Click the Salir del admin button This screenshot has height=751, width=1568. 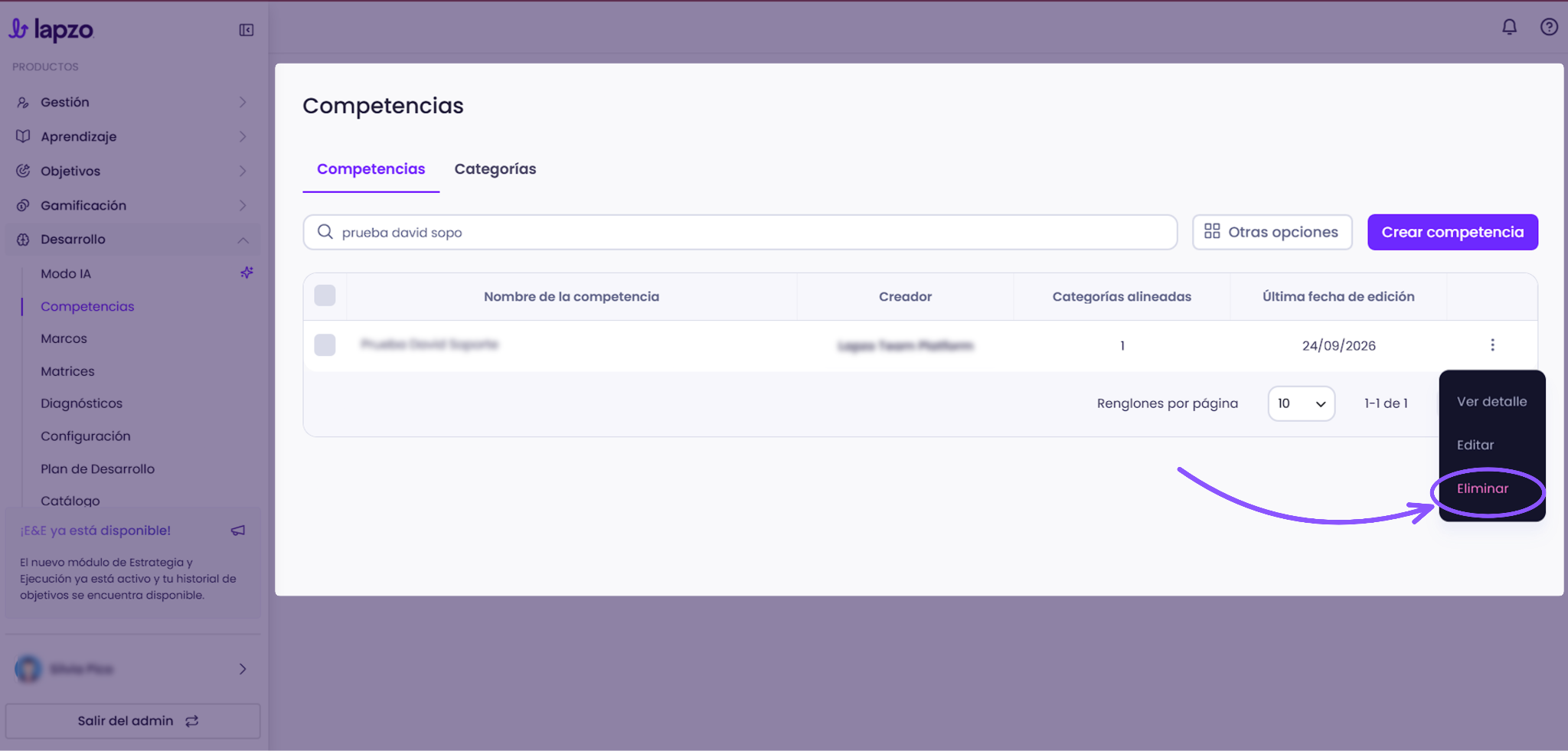[x=133, y=721]
